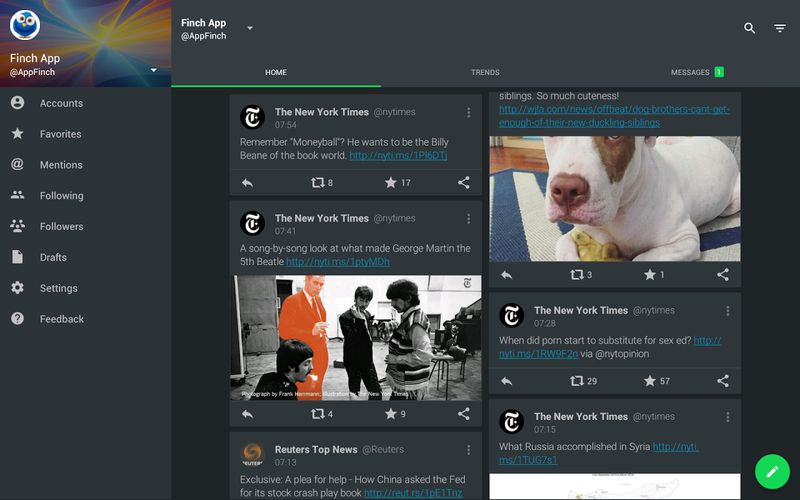Open the reut.rs link in the Reuters tweet
This screenshot has width=800, height=500.
[413, 493]
